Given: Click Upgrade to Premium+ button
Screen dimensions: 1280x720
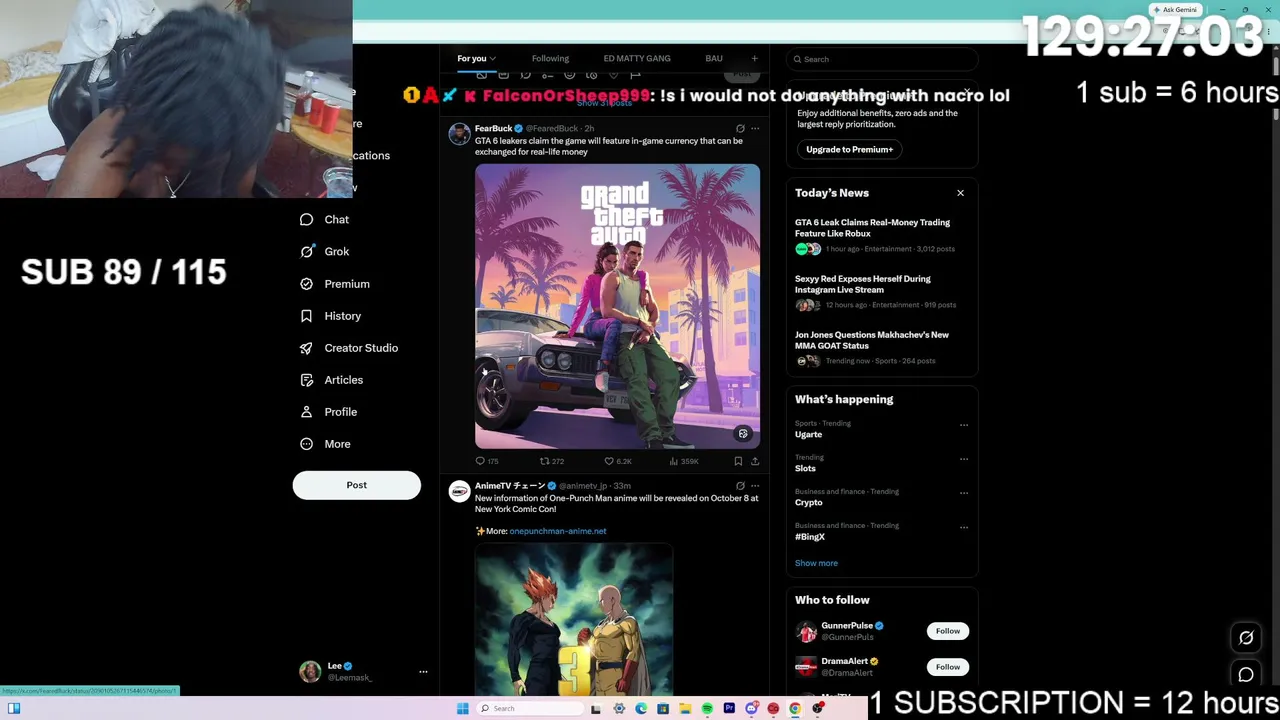Looking at the screenshot, I should click(850, 150).
